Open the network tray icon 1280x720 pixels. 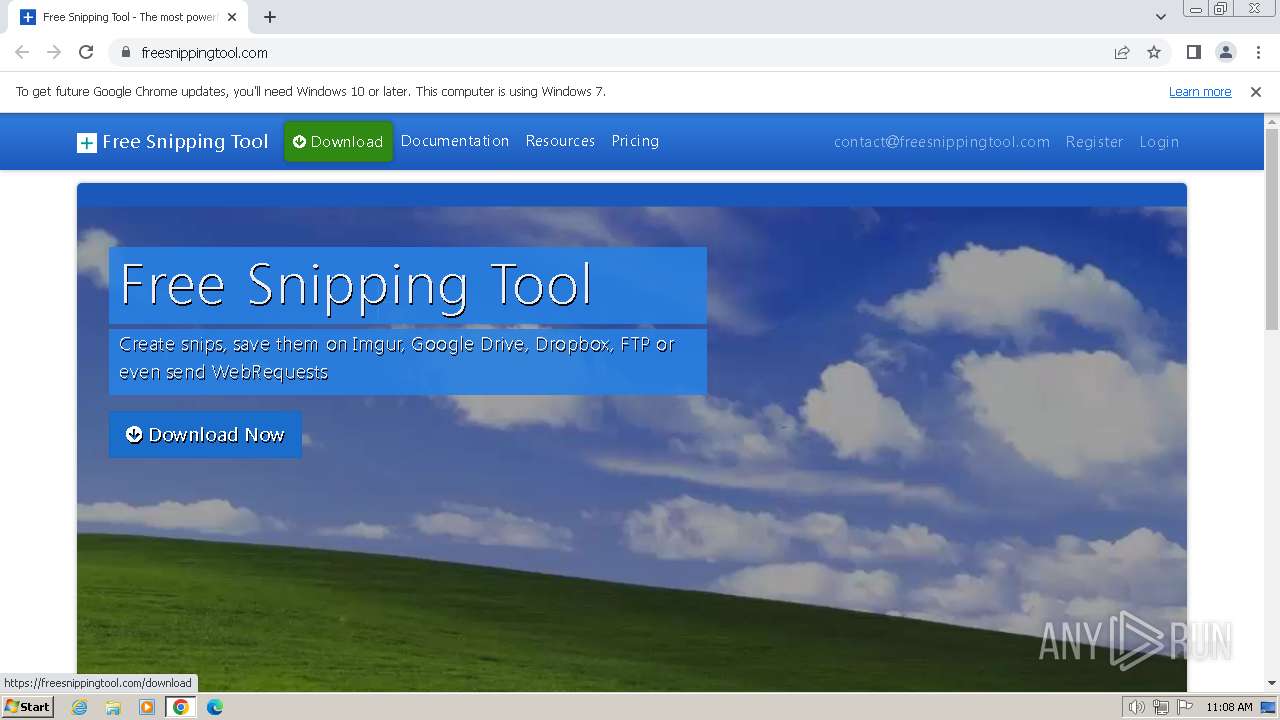tap(1160, 707)
